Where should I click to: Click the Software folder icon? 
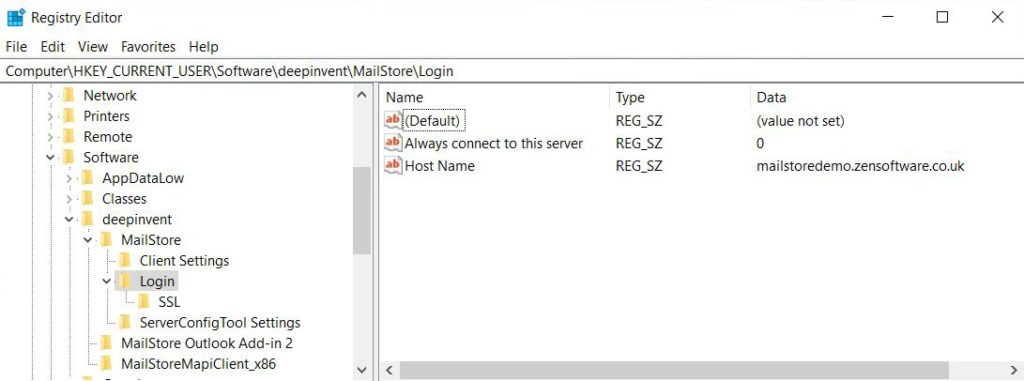(69, 157)
